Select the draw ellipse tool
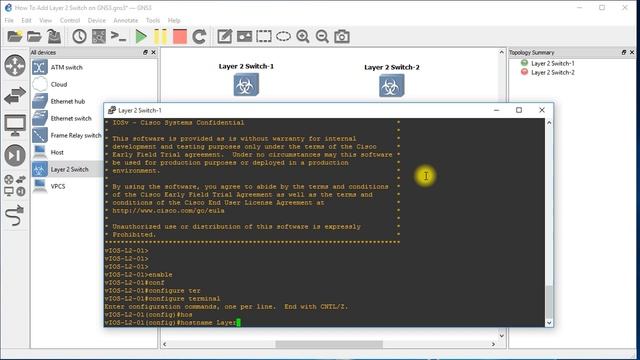The width and height of the screenshot is (640, 360). coord(283,37)
